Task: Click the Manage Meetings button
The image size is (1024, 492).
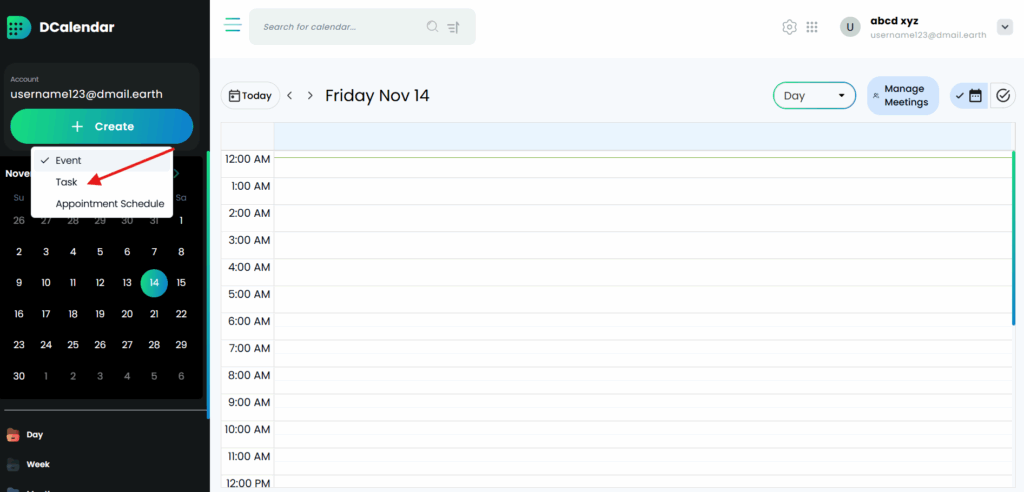Action: 903,96
